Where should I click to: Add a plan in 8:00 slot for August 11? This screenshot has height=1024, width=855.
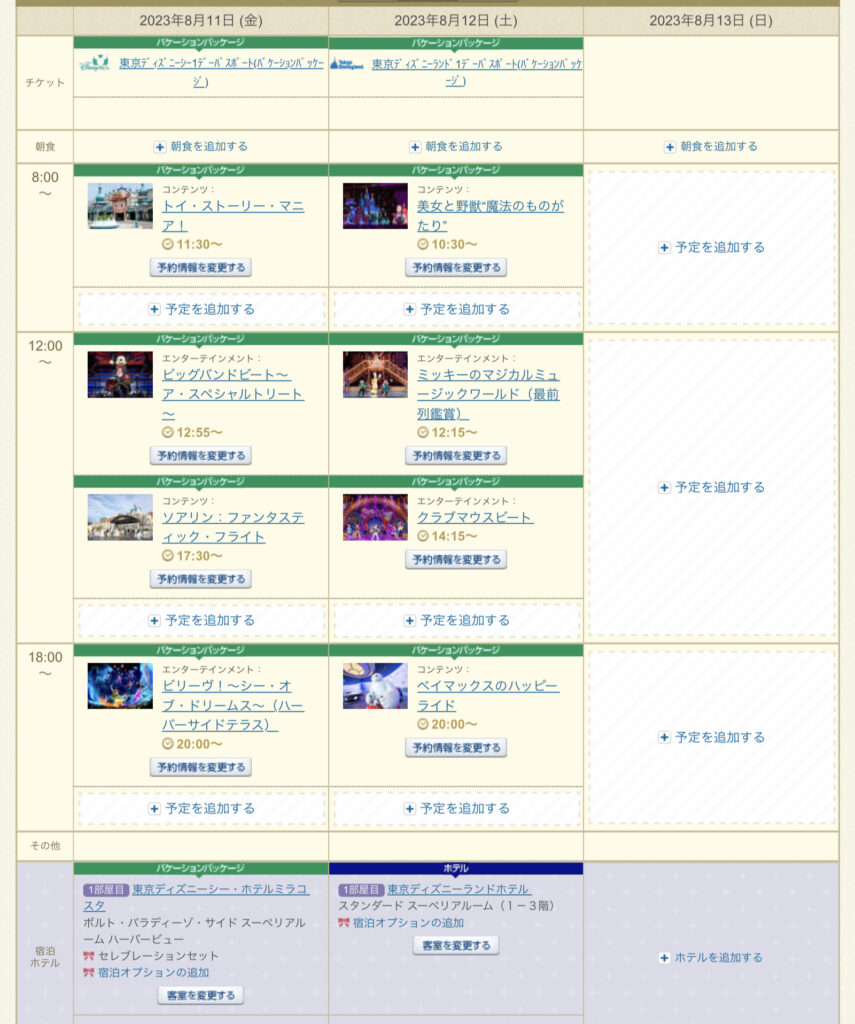(201, 309)
